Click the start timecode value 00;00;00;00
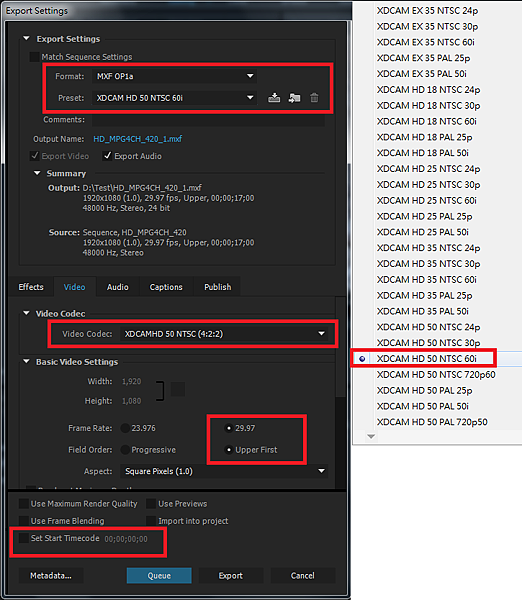This screenshot has width=522, height=600. (x=126, y=539)
